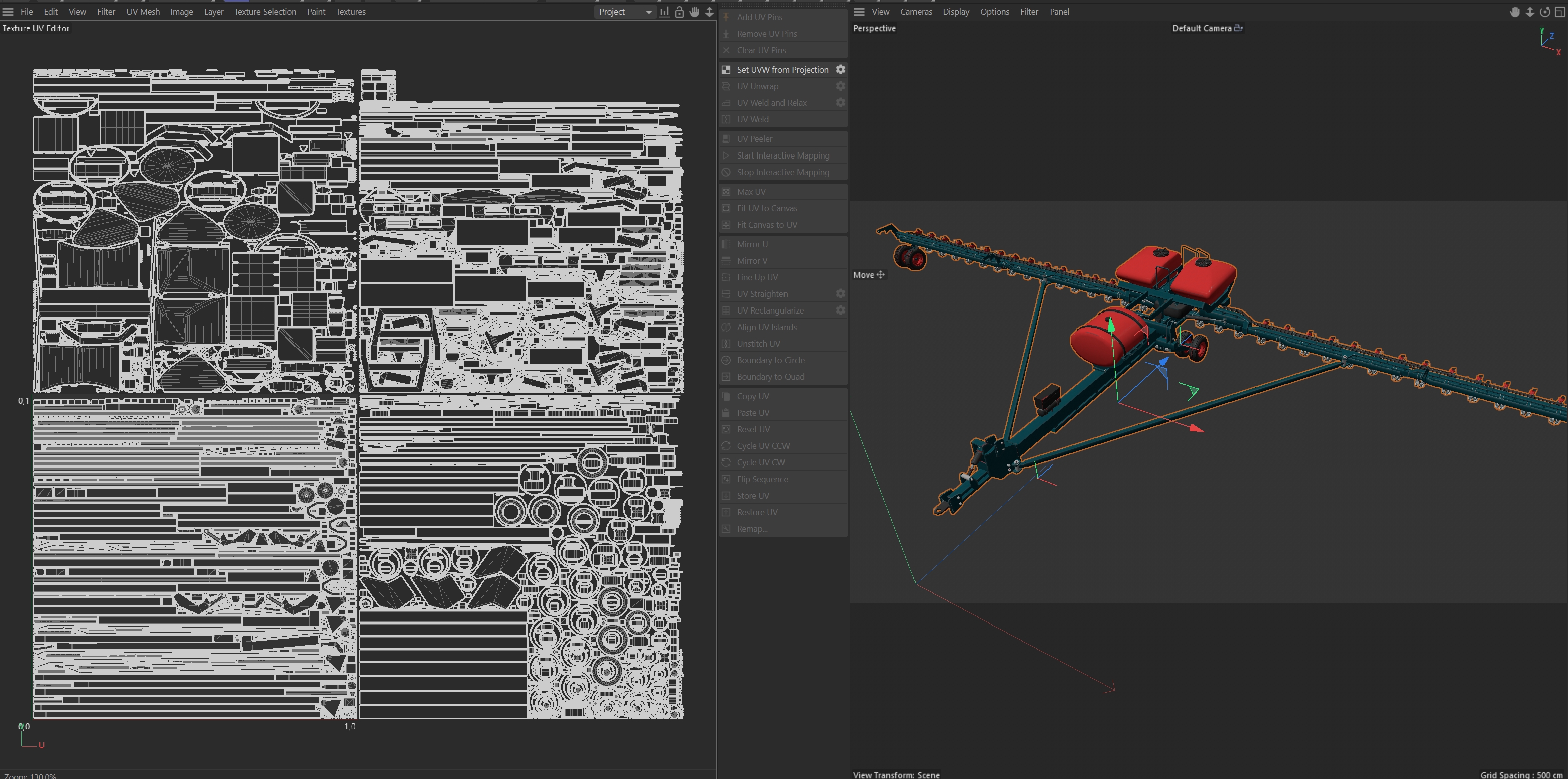Click the Set UVW from Projection icon
The height and width of the screenshot is (779, 1568).
[x=726, y=70]
